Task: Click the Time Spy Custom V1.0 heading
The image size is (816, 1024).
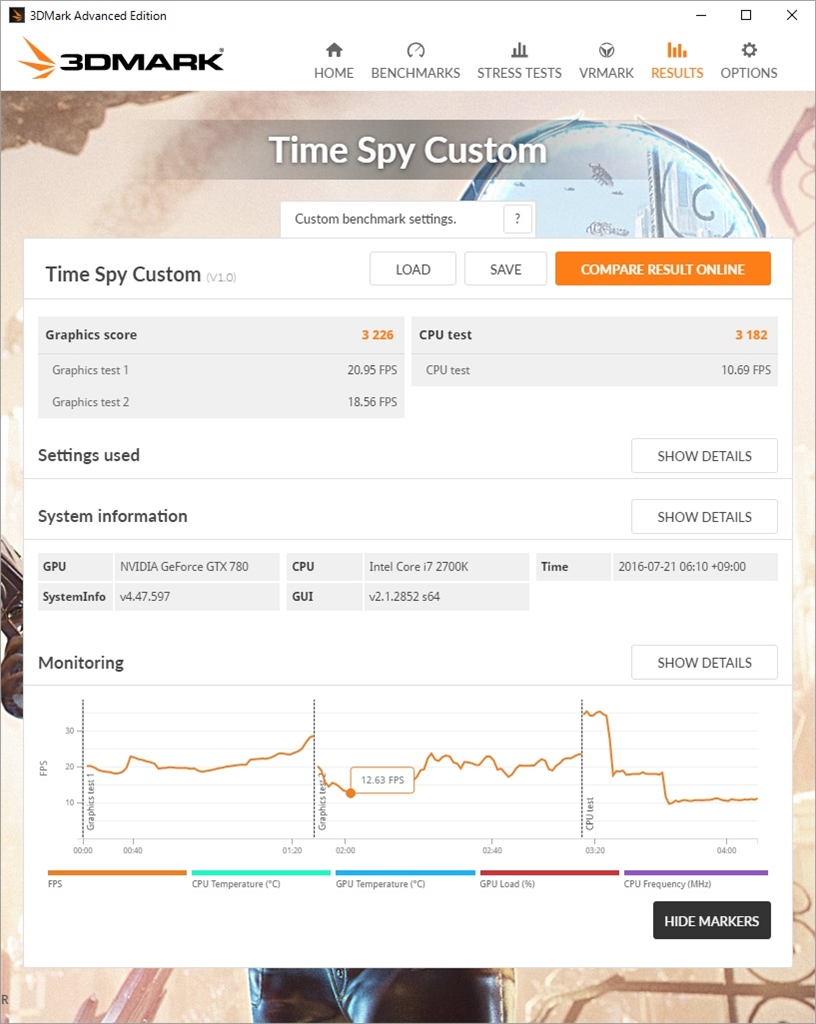Action: (x=140, y=274)
